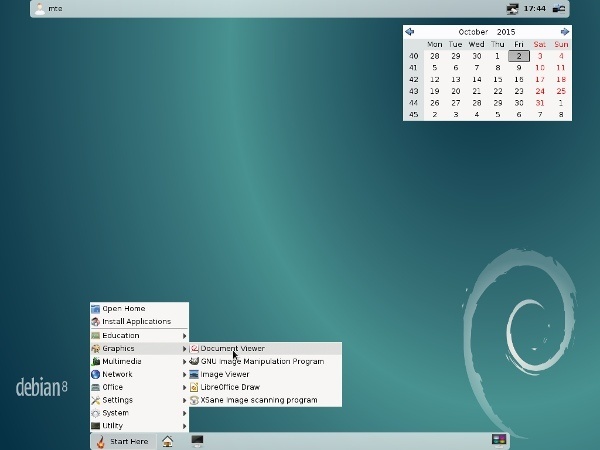This screenshot has height=450, width=600.
Task: Click the Install Applications icon
Action: [x=96, y=321]
